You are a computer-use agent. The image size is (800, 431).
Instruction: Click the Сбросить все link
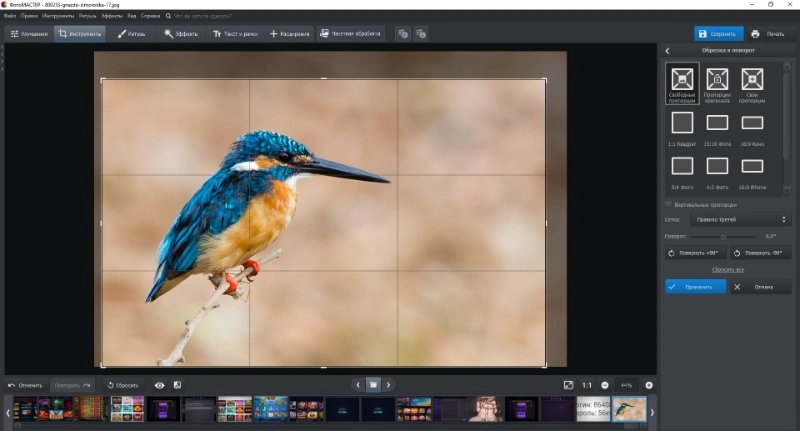tap(728, 269)
